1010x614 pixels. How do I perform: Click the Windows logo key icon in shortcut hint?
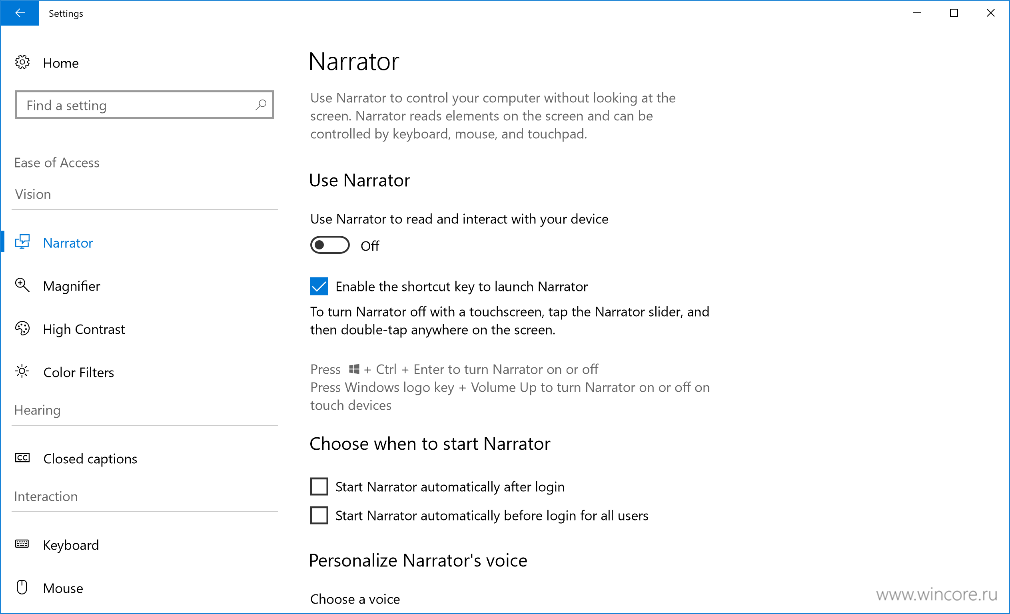(354, 369)
